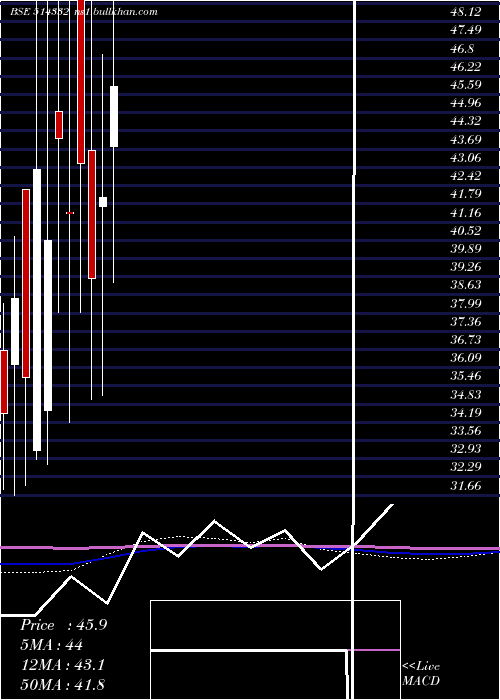Click the 32.93 price axis label

point(466,449)
